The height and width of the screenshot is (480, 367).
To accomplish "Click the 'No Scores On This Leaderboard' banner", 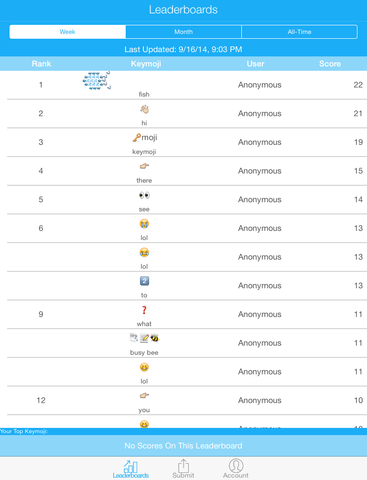I will click(x=183, y=446).
